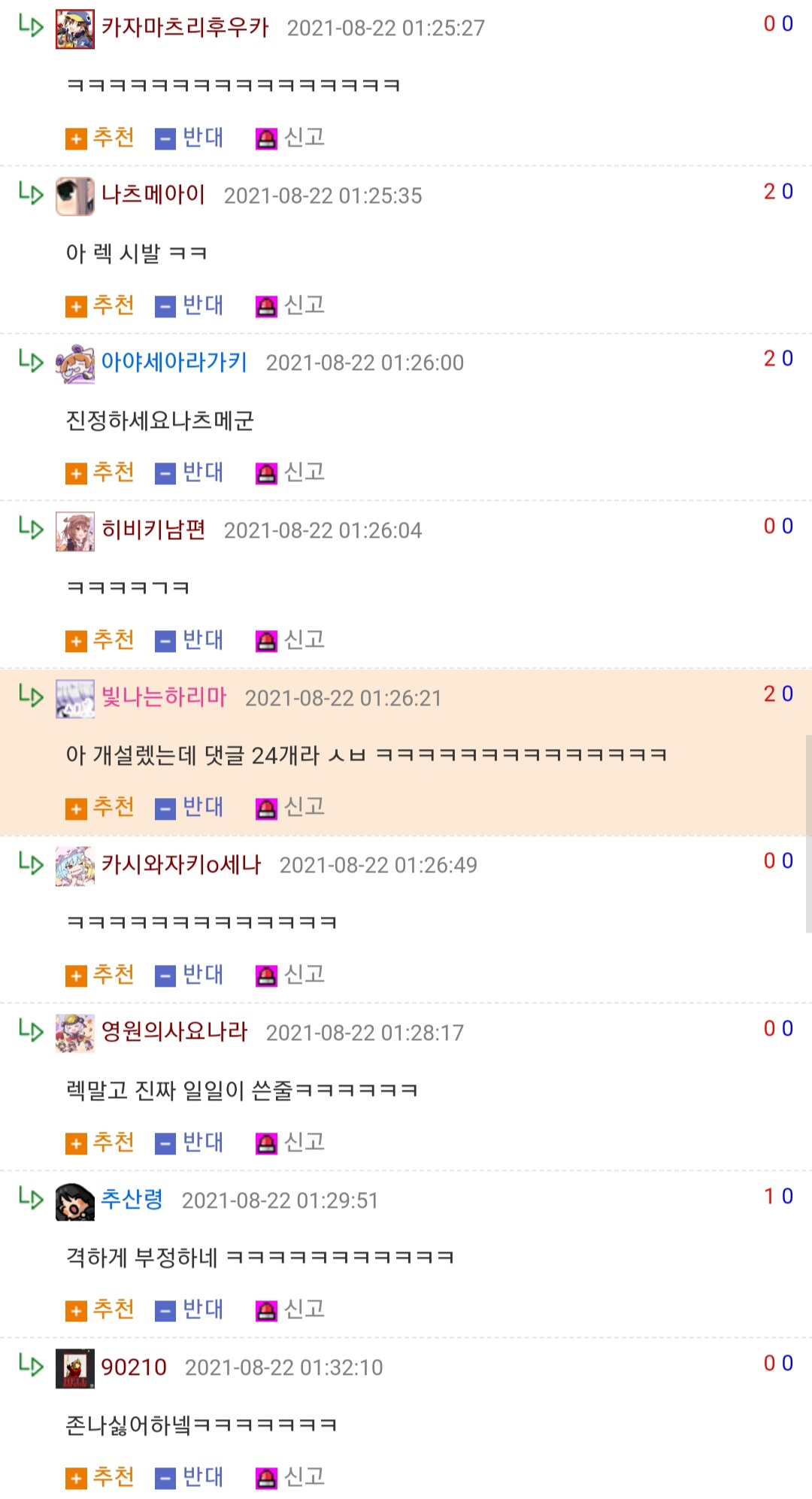Click the 신고 siren icon under 90210's comment
This screenshot has height=1499, width=812.
266,1478
